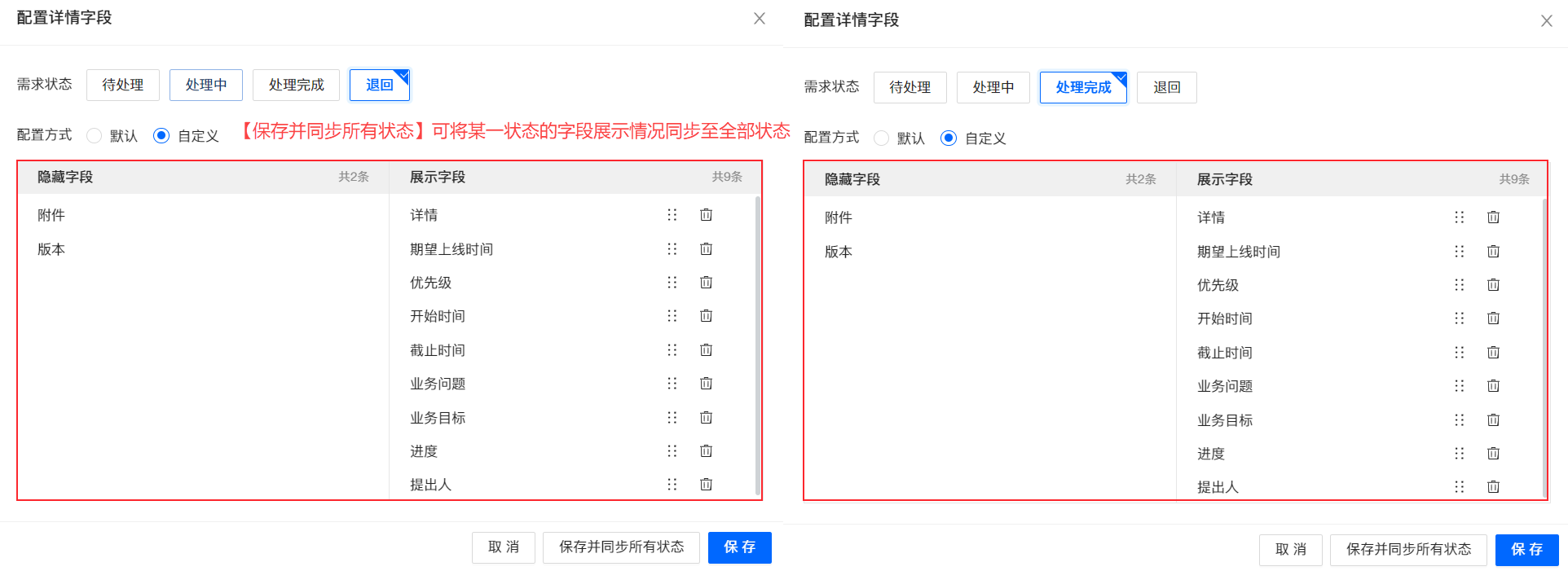Click drag handle beside 进度 in left dialog

click(x=672, y=451)
